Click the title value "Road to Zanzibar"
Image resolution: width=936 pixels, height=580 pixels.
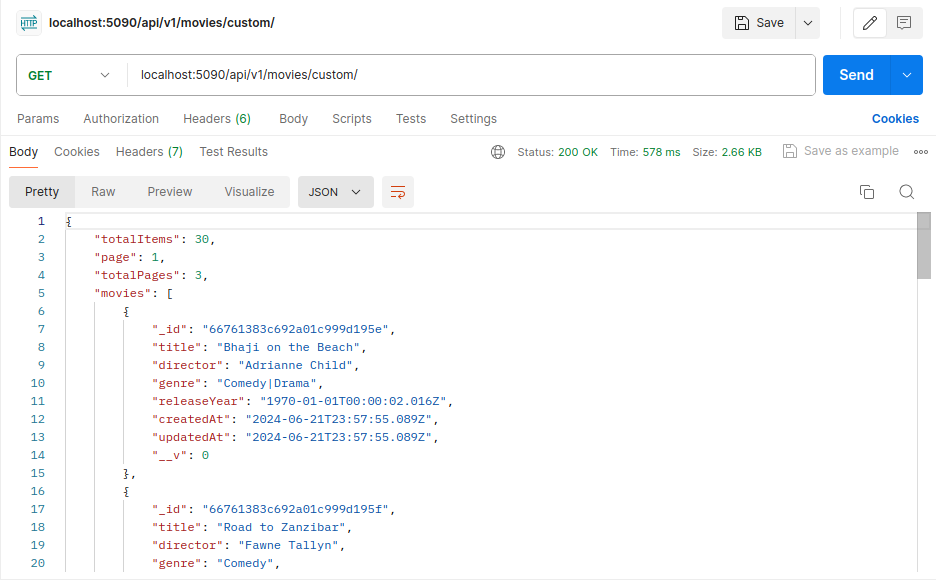click(x=281, y=527)
